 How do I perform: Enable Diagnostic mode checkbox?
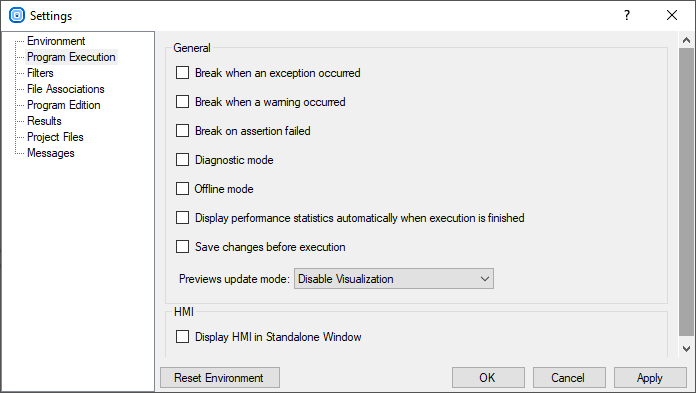click(182, 160)
